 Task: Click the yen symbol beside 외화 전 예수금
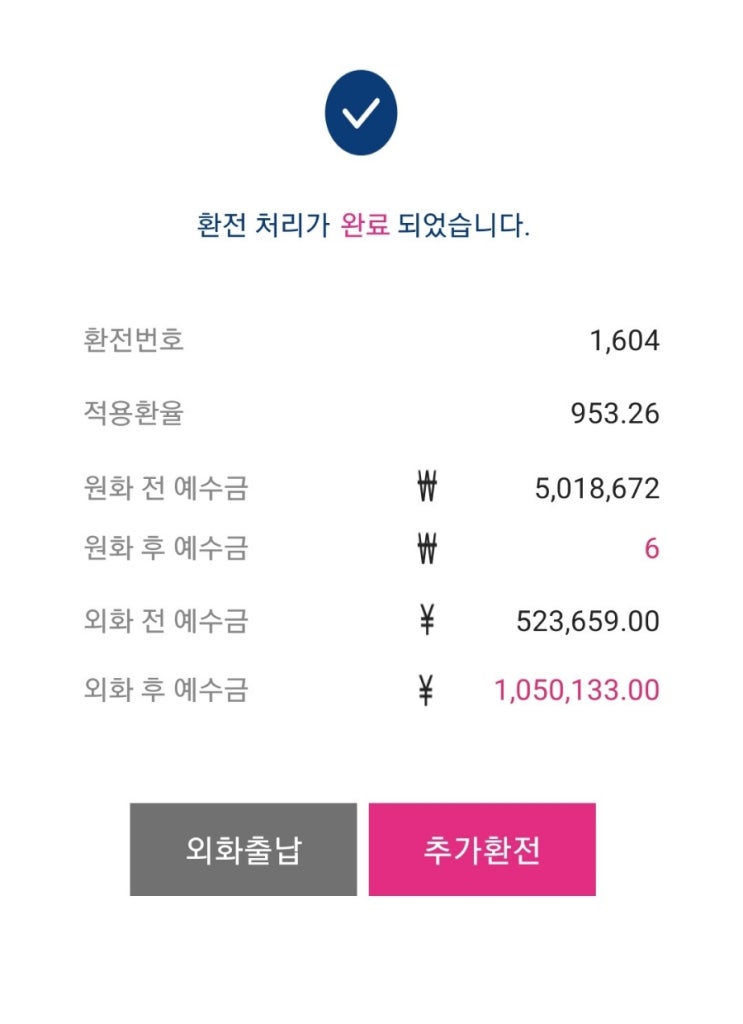click(x=427, y=622)
